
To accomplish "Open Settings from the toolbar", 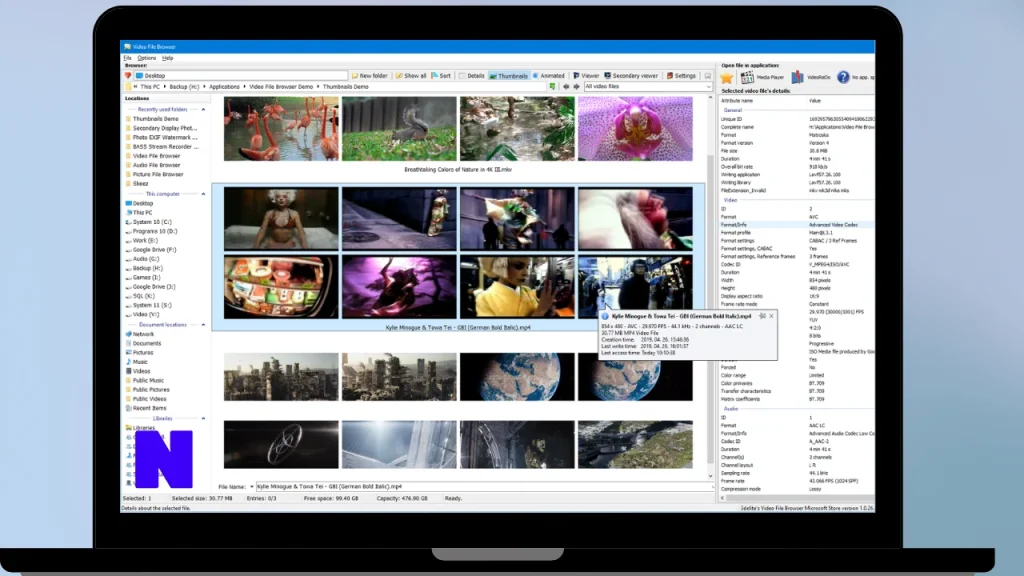I will (x=681, y=76).
